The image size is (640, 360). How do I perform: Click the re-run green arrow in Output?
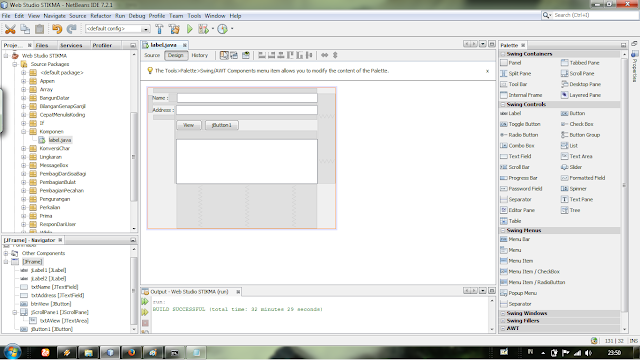pyautogui.click(x=145, y=302)
